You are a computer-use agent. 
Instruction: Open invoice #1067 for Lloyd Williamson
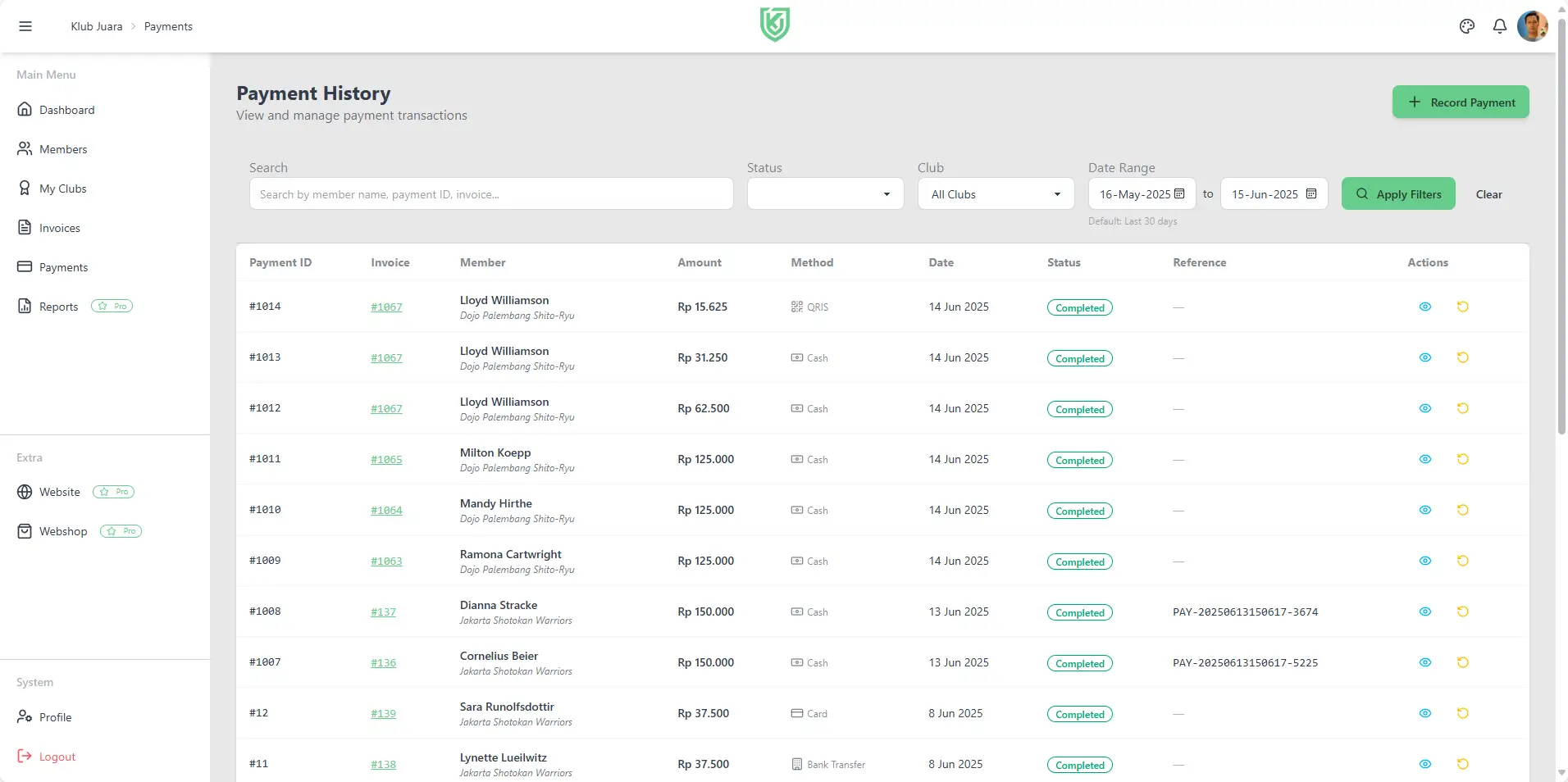(386, 307)
